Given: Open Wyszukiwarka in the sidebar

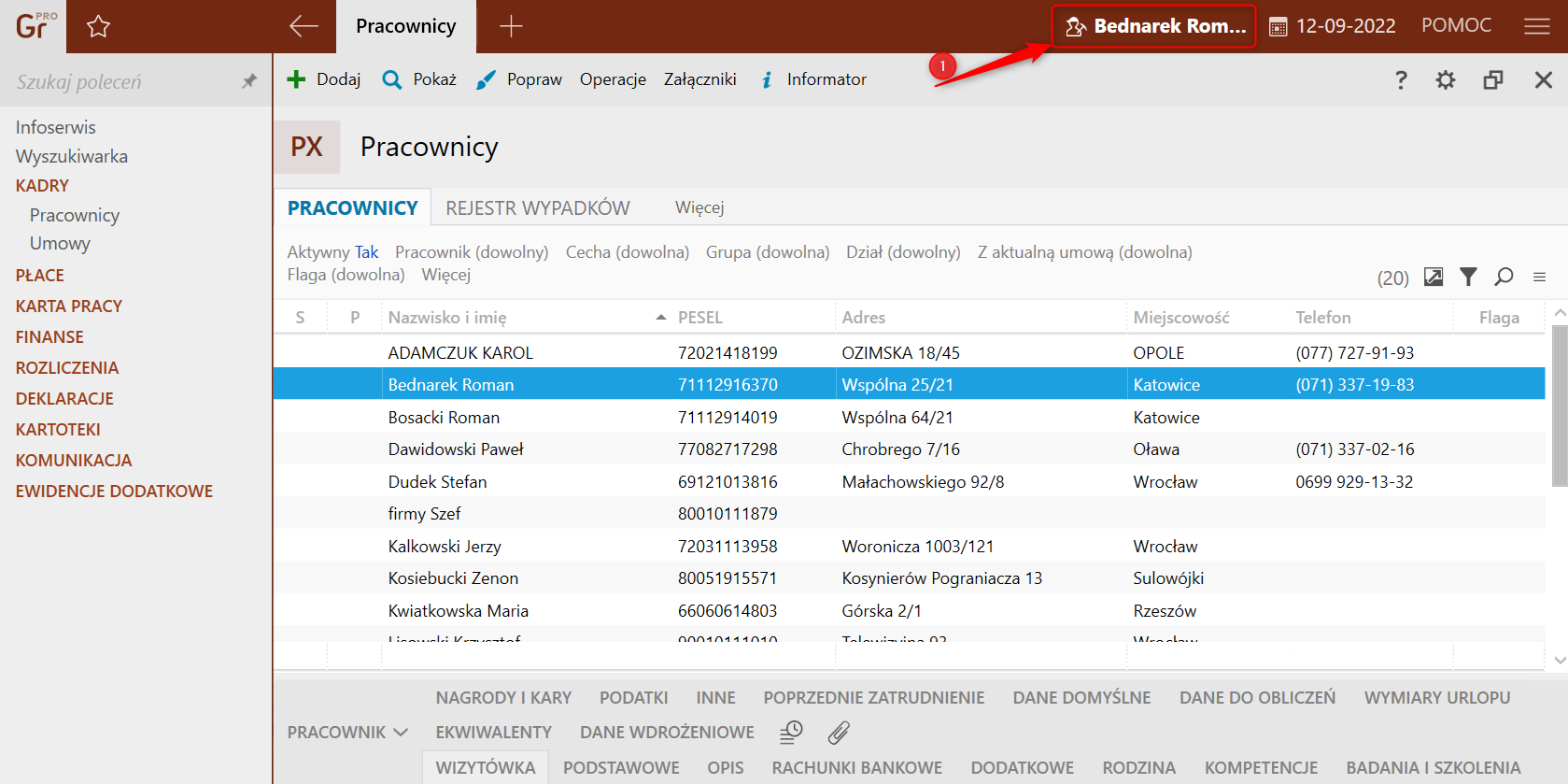Looking at the screenshot, I should (x=72, y=156).
